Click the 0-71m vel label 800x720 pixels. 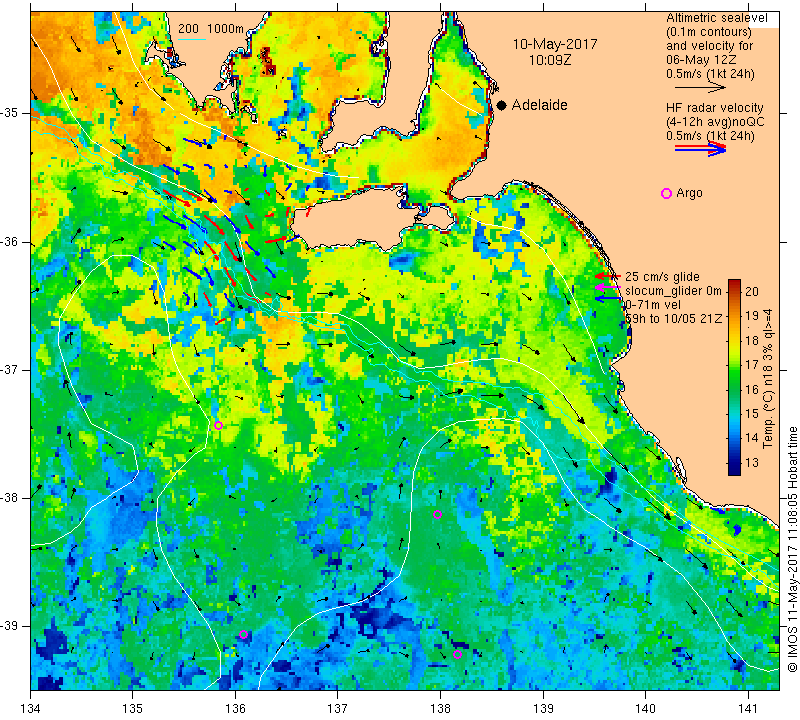coord(653,305)
